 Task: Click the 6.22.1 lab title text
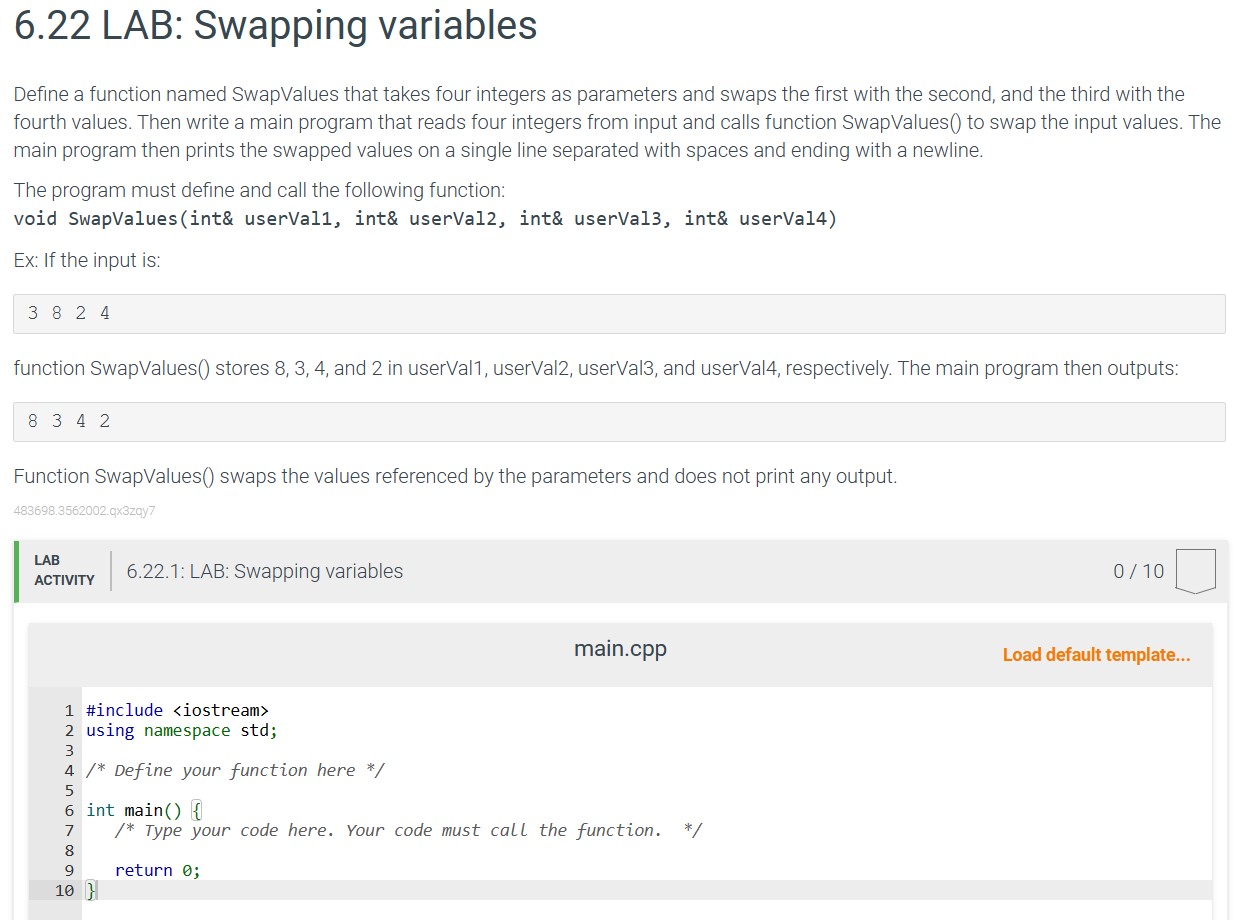264,571
